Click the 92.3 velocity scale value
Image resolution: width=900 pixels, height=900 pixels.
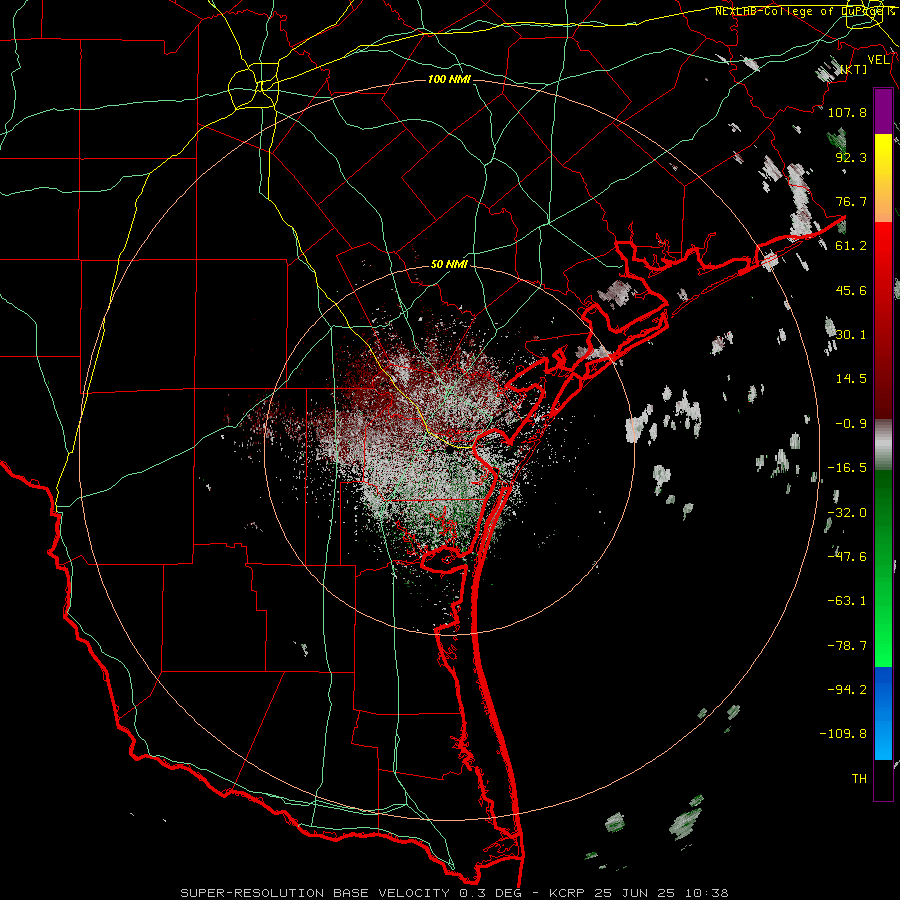pos(851,157)
